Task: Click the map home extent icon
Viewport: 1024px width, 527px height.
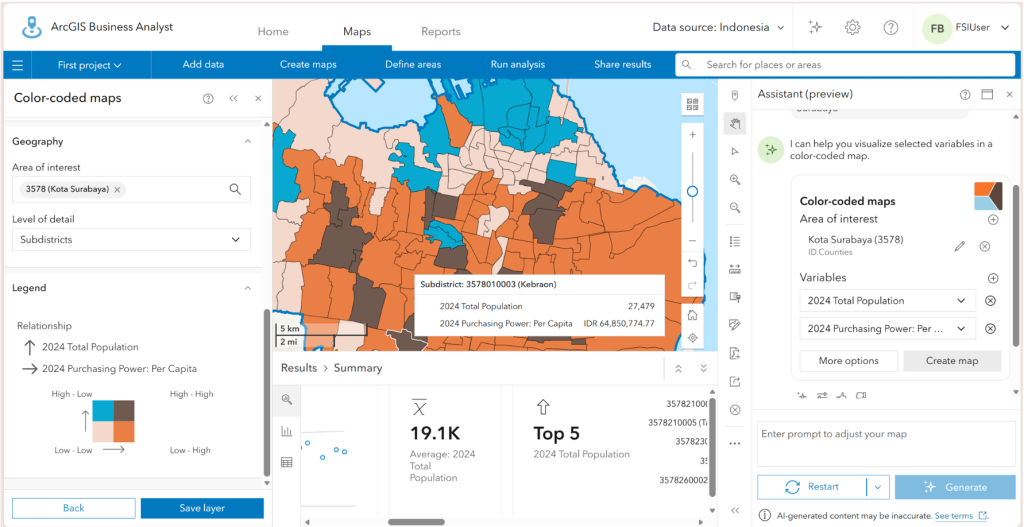Action: [x=692, y=315]
